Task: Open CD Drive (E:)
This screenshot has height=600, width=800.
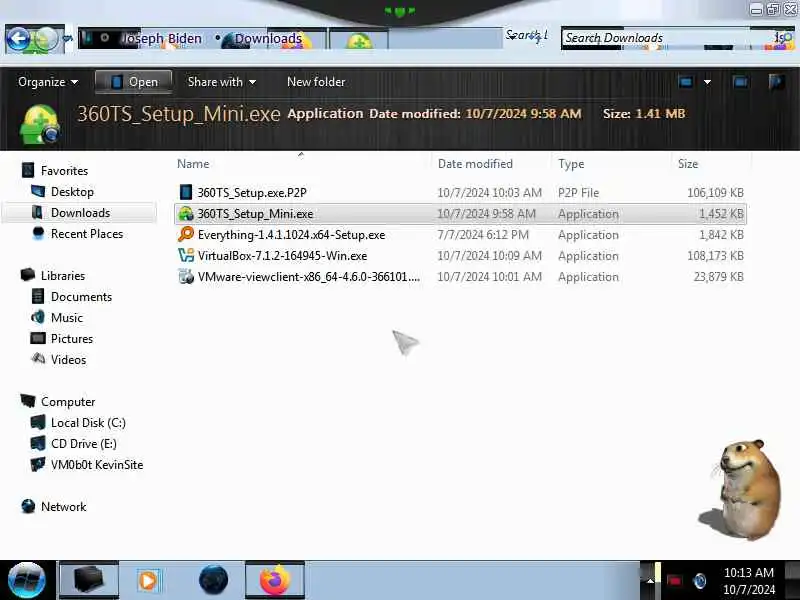Action: (x=84, y=443)
